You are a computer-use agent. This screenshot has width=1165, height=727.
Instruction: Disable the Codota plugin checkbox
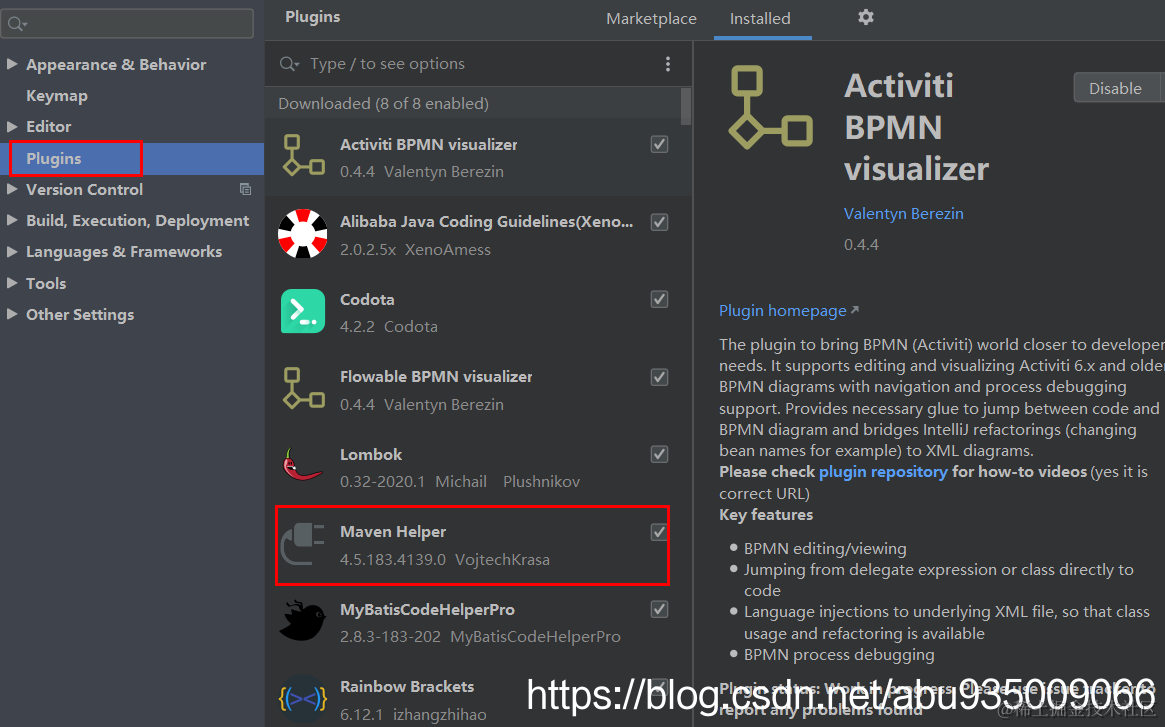pyautogui.click(x=659, y=299)
